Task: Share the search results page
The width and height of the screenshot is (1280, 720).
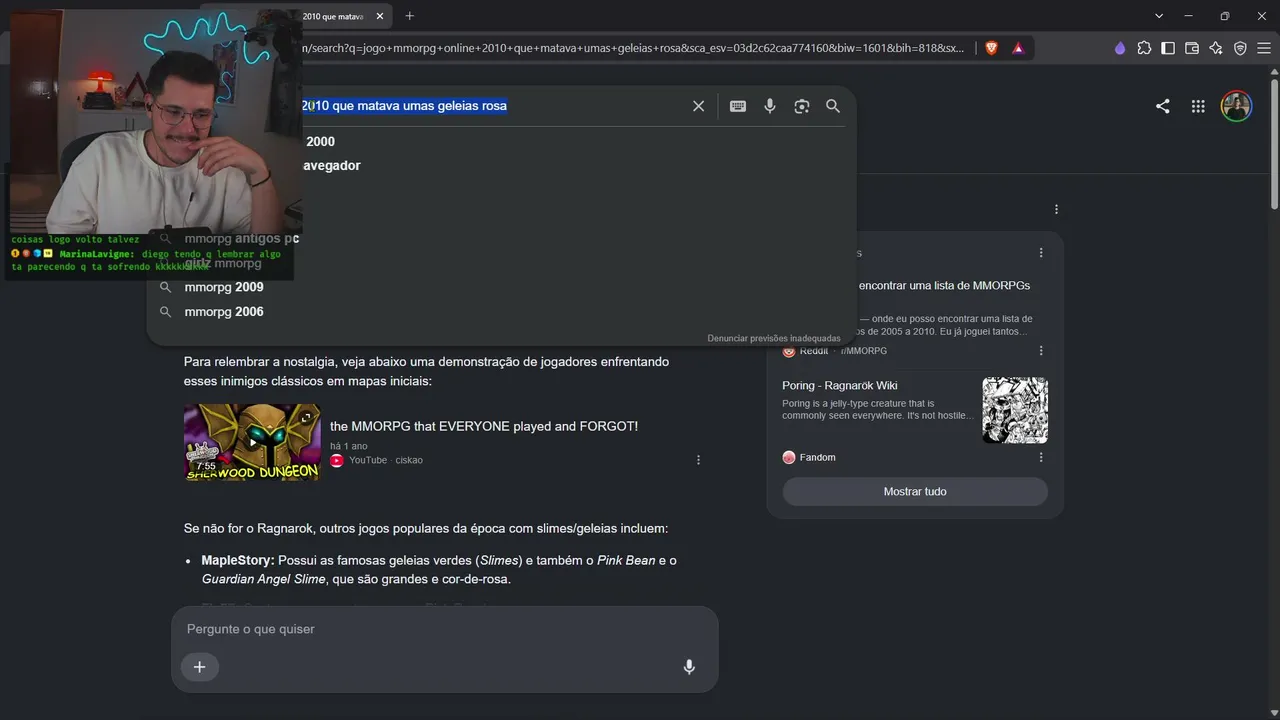Action: tap(1162, 106)
